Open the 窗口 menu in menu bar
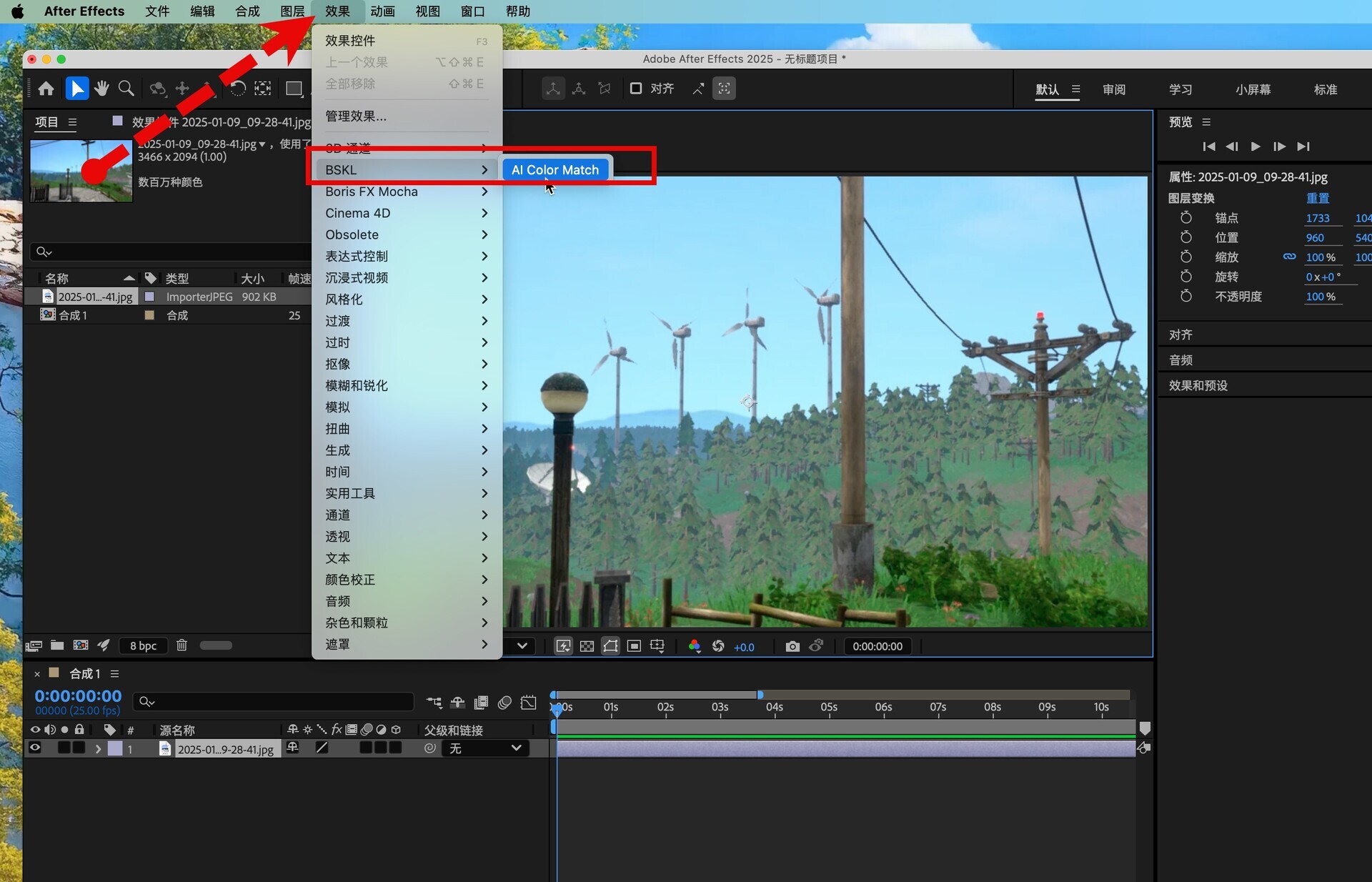The image size is (1372, 882). (x=472, y=11)
